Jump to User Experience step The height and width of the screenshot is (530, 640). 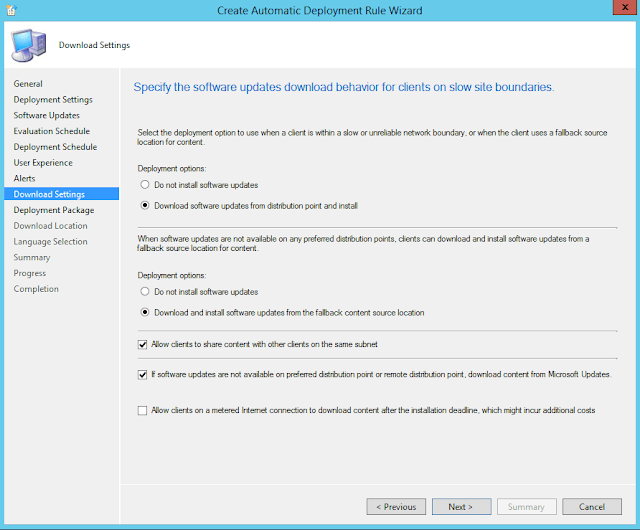click(x=43, y=163)
